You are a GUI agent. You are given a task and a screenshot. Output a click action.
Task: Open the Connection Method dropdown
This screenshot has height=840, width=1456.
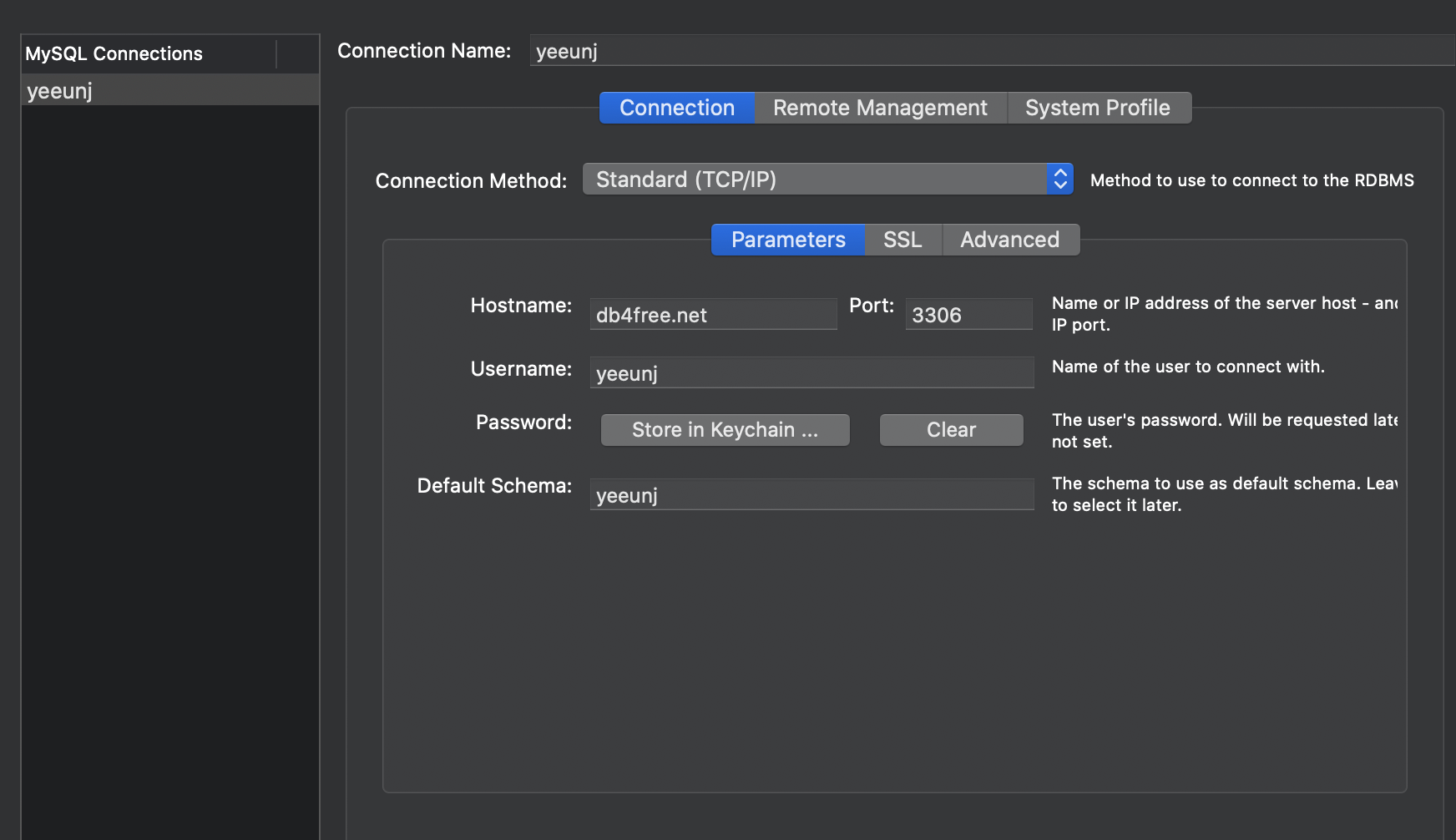(x=827, y=180)
